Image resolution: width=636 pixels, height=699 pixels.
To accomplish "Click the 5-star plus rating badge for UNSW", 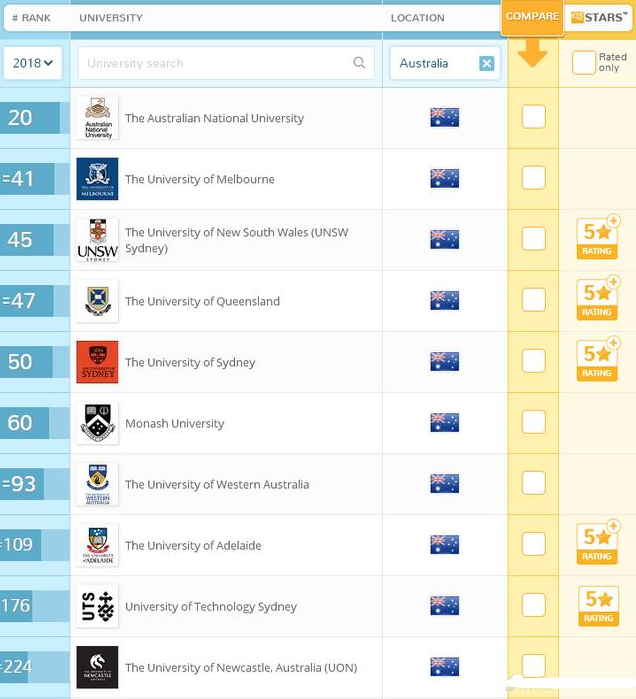I will coord(598,237).
